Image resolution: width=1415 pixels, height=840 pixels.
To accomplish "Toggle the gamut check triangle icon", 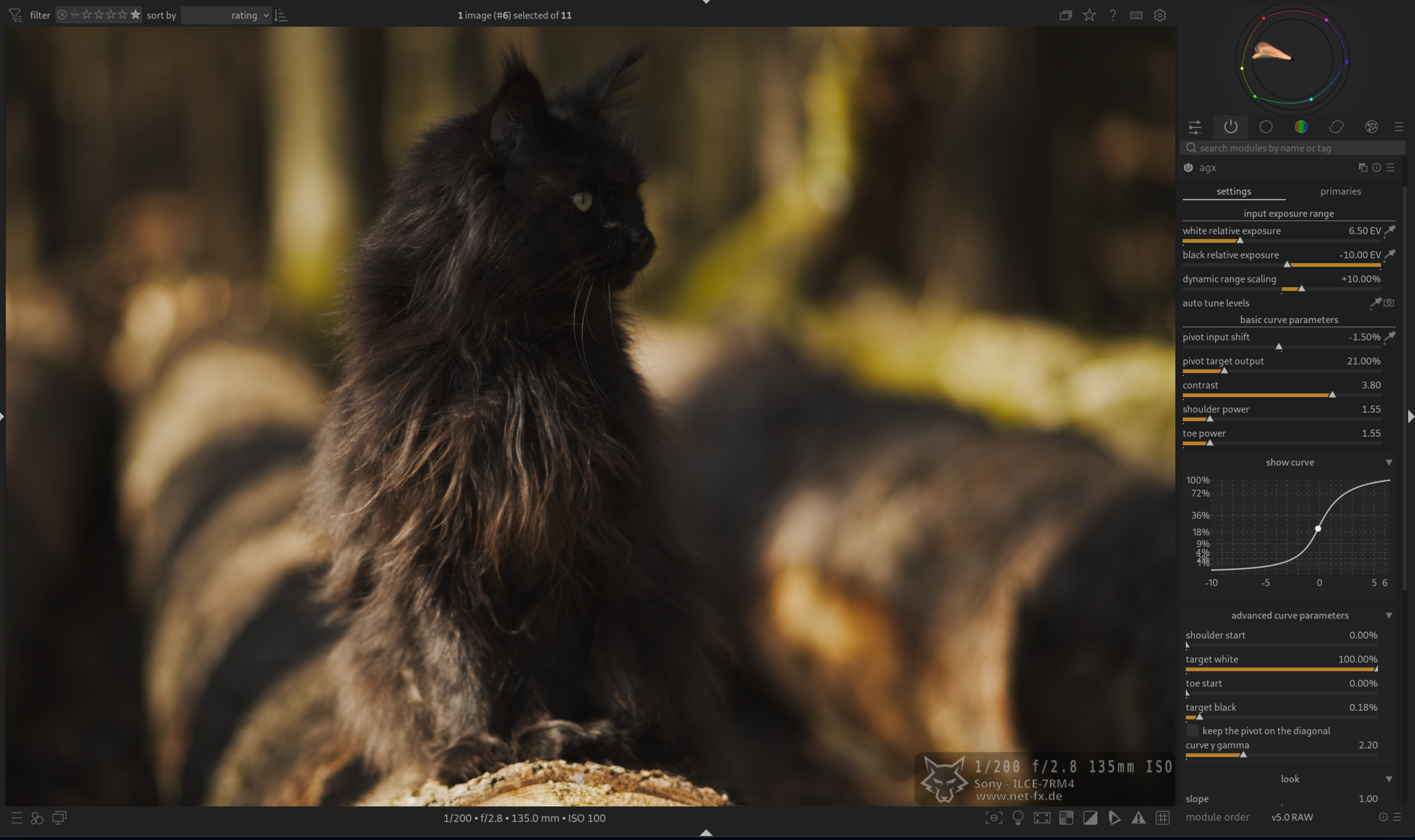I will [x=1138, y=818].
